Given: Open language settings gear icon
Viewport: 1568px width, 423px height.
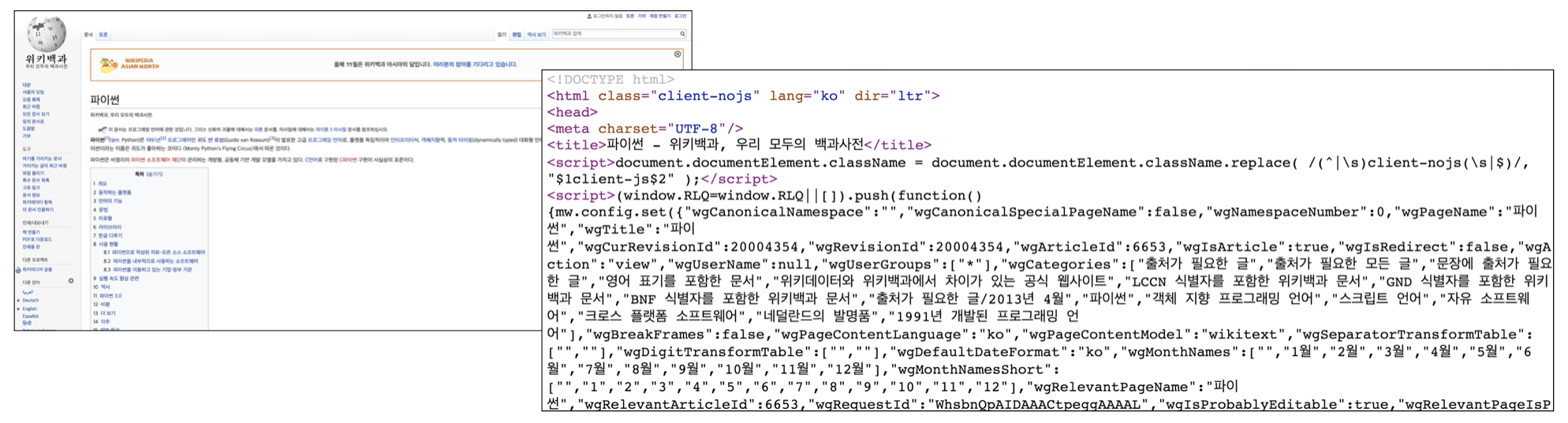Looking at the screenshot, I should tap(71, 281).
